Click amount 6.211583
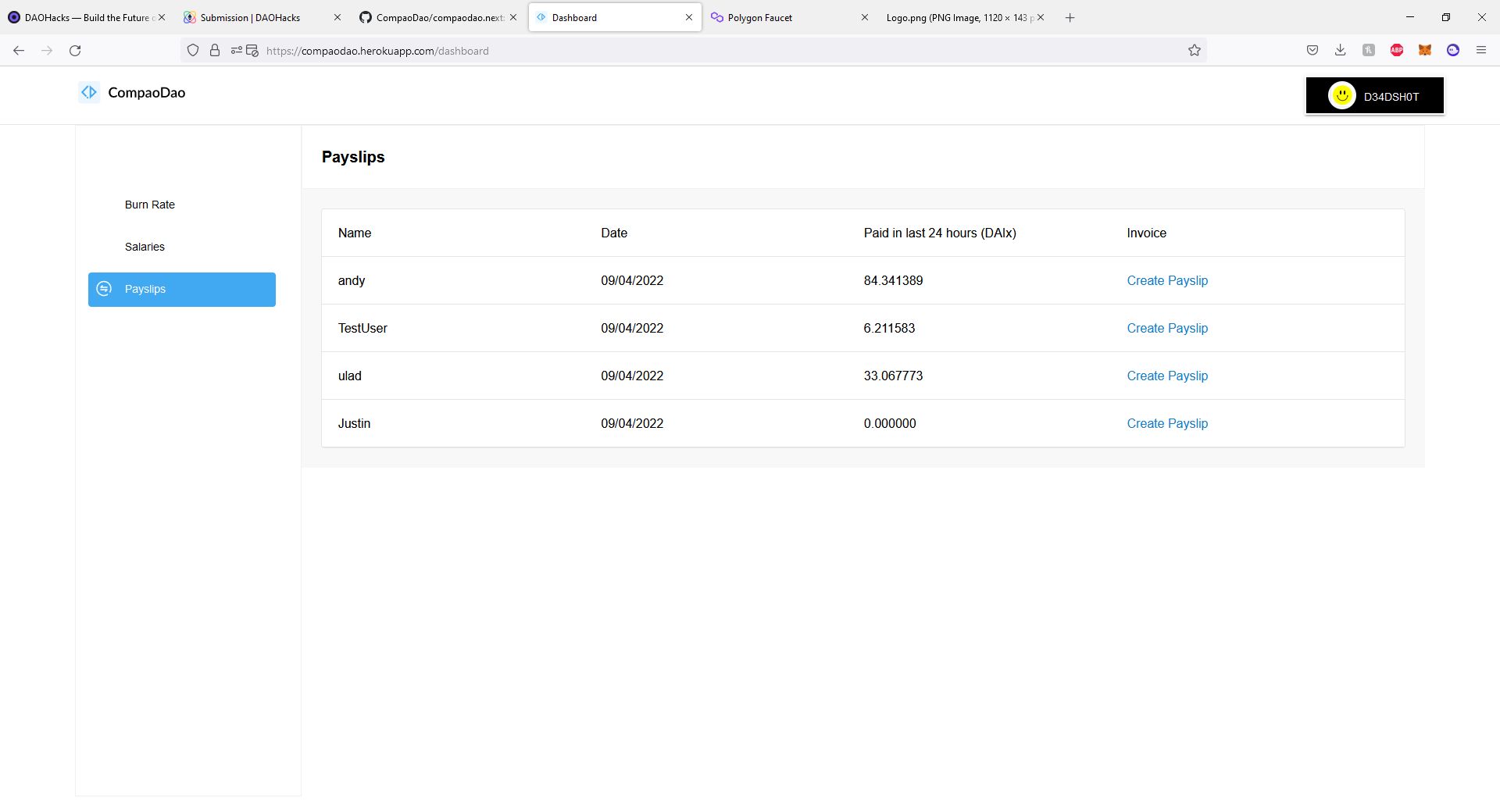This screenshot has width=1500, height=812. tap(889, 328)
